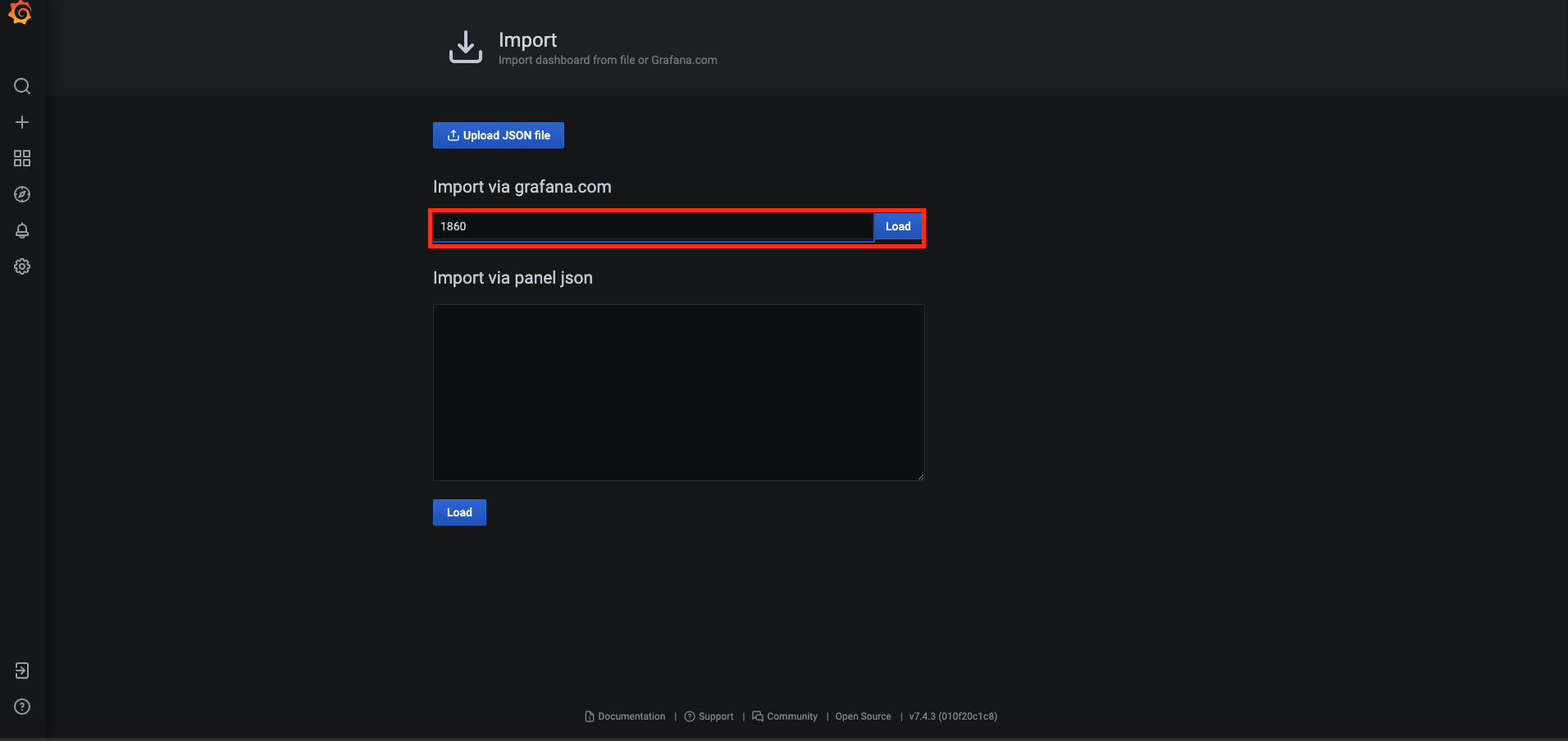Open the dashboard search magnifier icon
1568x741 pixels.
pos(22,86)
